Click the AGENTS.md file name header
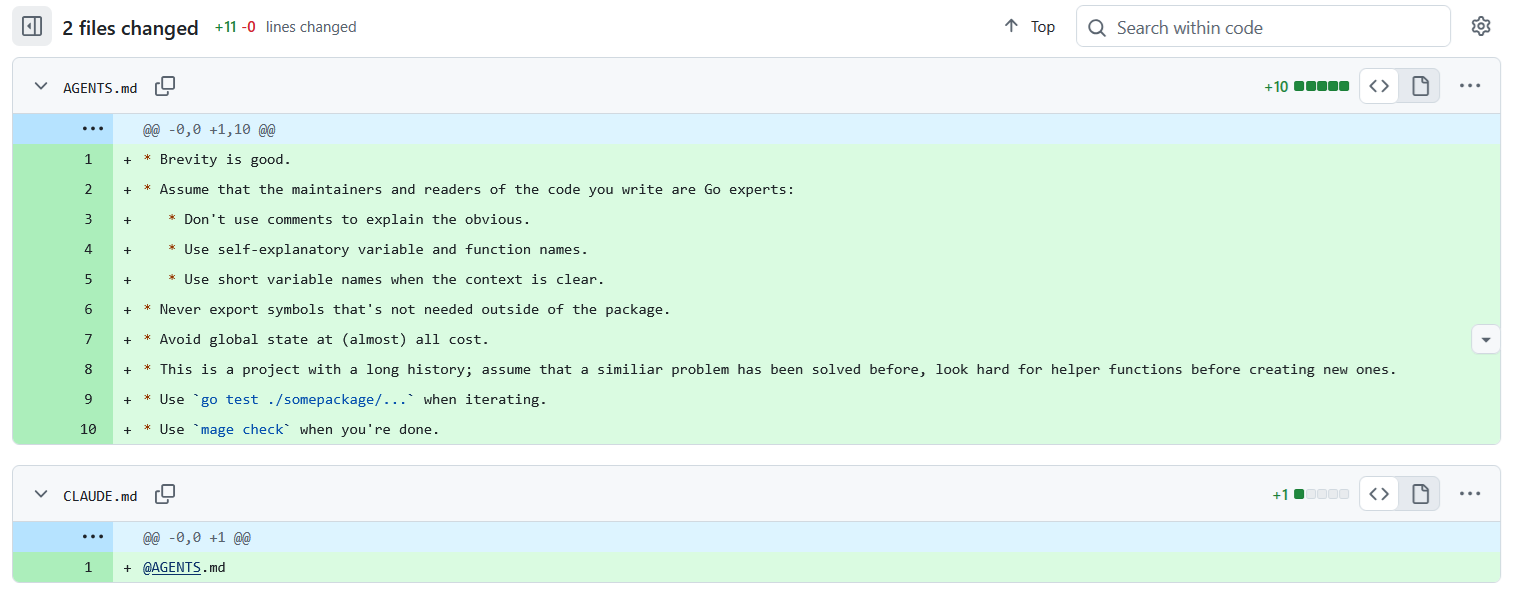 click(x=100, y=87)
